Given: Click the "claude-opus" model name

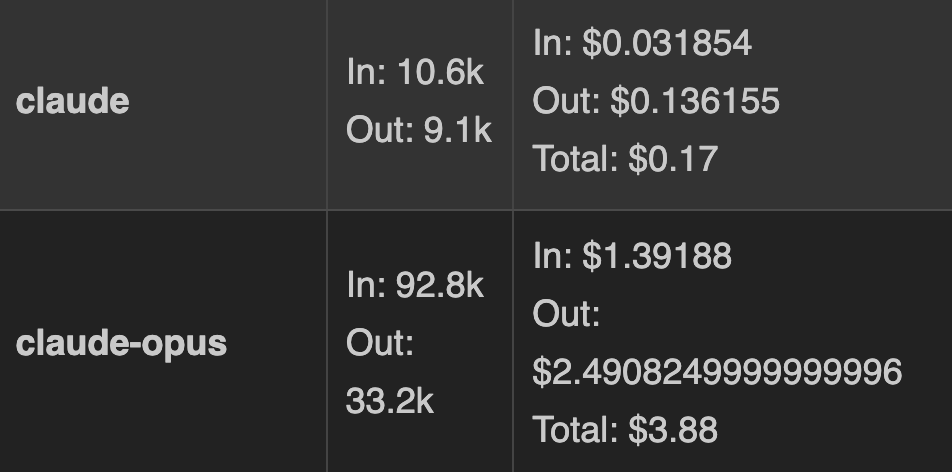Looking at the screenshot, I should 121,343.
